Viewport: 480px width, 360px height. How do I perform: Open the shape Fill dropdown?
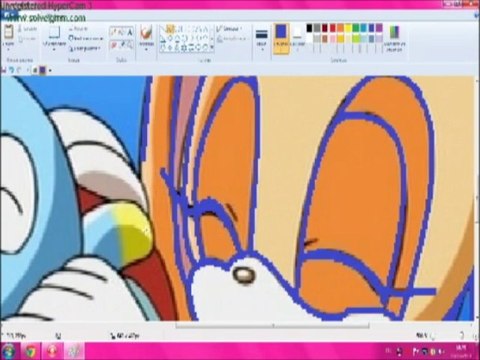[x=232, y=39]
